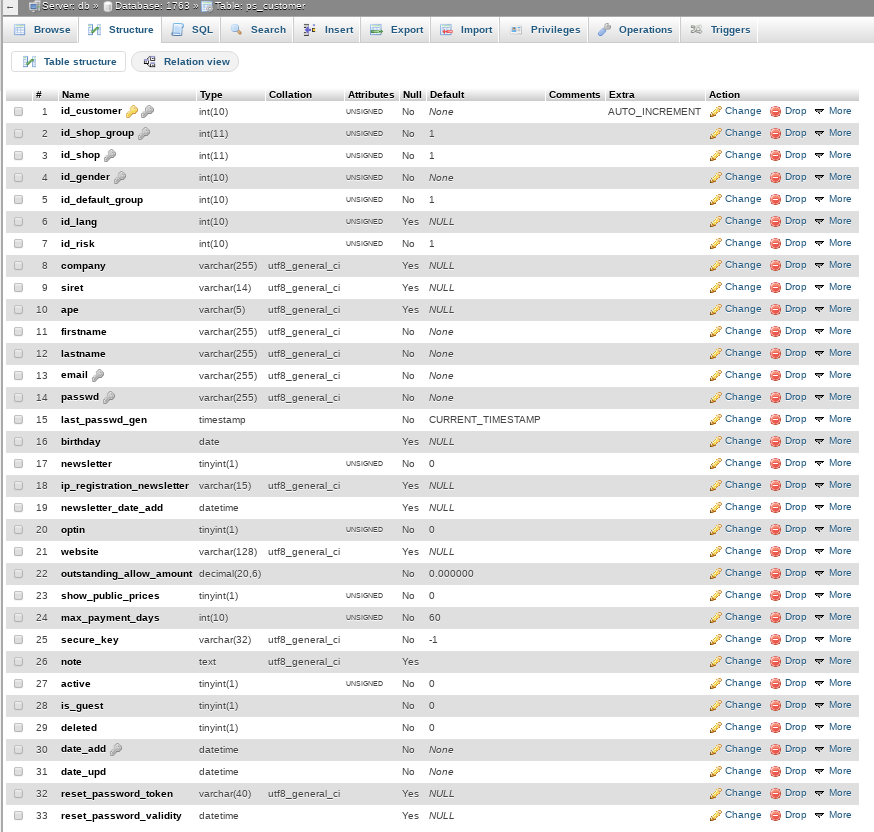Click the pencil Change icon for secure_key row

[716, 640]
